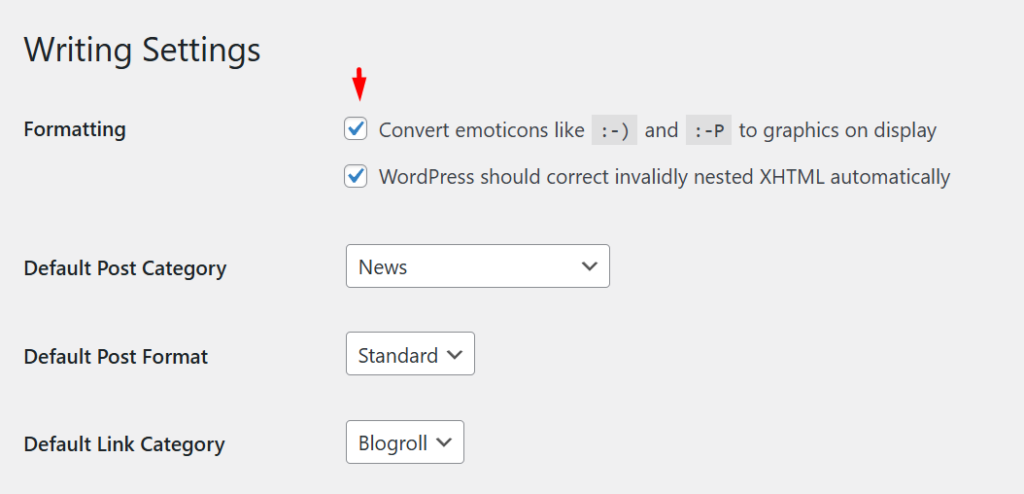The image size is (1024, 494).
Task: Click the :-) emoticon code sample
Action: pos(614,130)
